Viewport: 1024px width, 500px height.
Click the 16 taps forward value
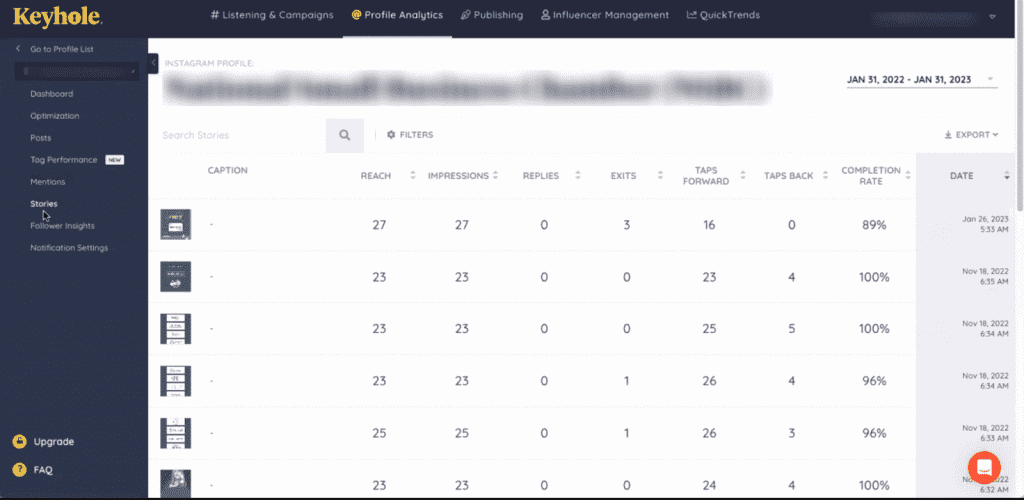pos(709,225)
